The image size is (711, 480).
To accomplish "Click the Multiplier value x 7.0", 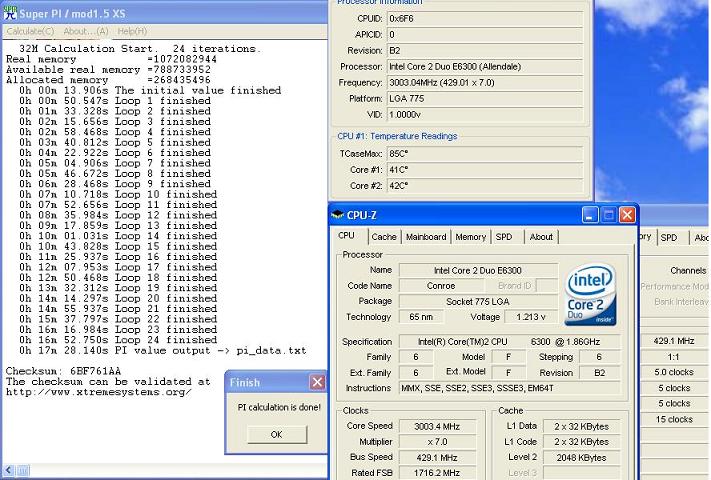I will click(x=437, y=442).
